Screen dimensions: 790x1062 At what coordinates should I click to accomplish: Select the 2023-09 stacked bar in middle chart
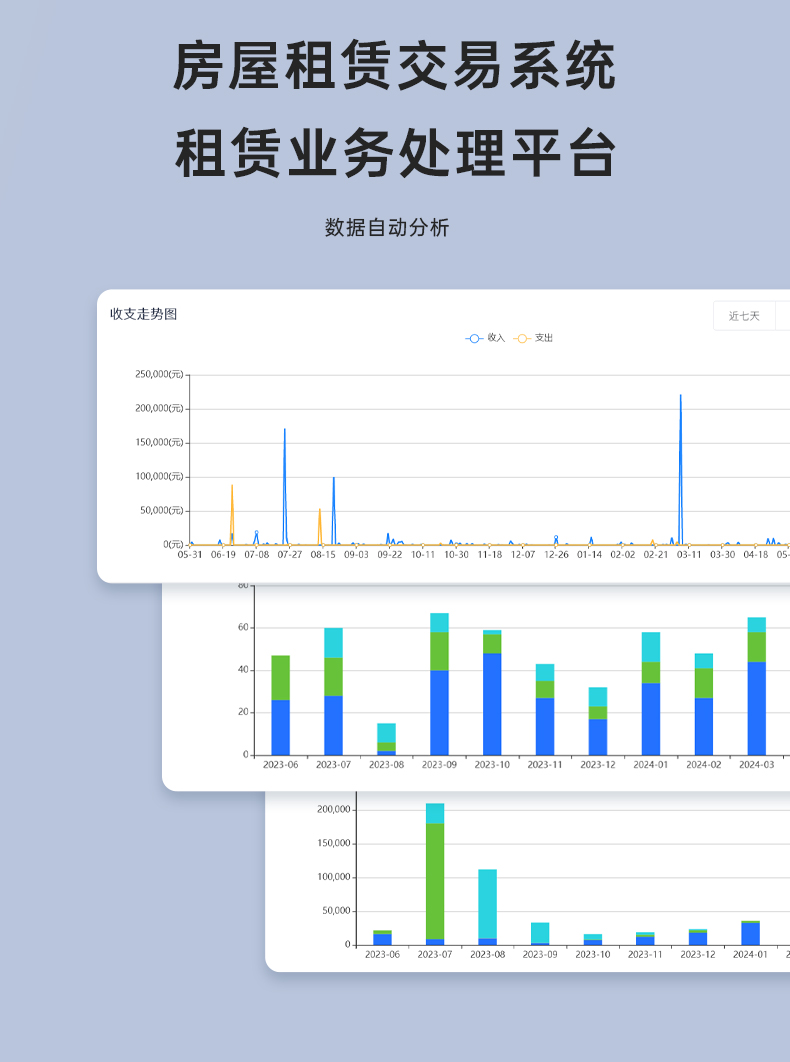coord(439,690)
